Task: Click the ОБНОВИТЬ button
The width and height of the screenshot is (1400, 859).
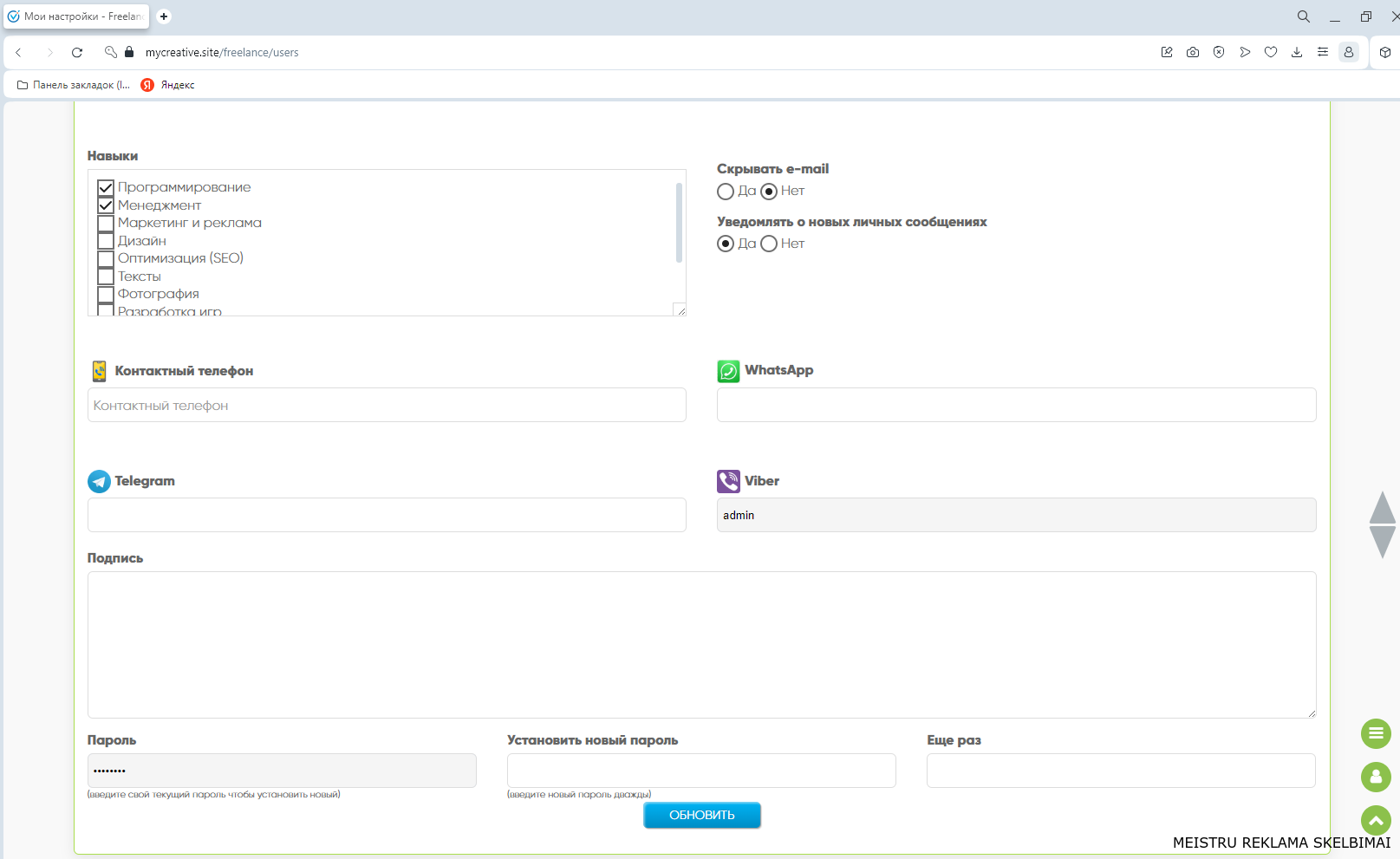Action: pyautogui.click(x=702, y=815)
